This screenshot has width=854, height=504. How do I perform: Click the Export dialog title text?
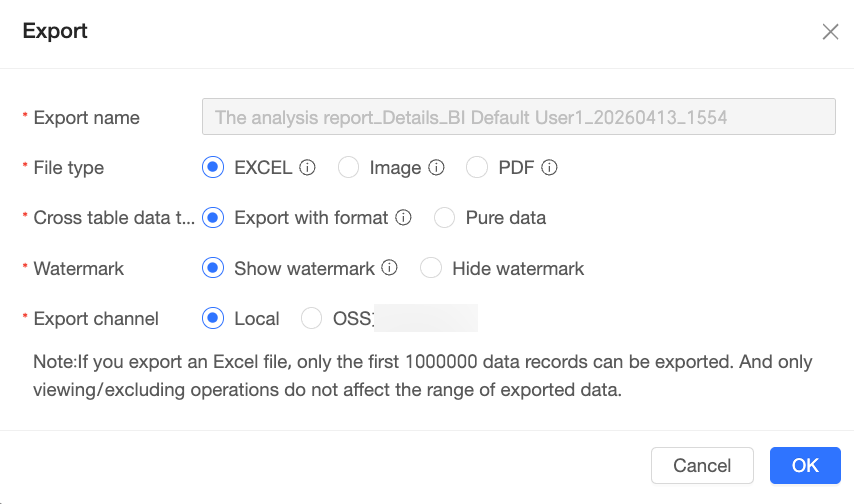pos(55,31)
